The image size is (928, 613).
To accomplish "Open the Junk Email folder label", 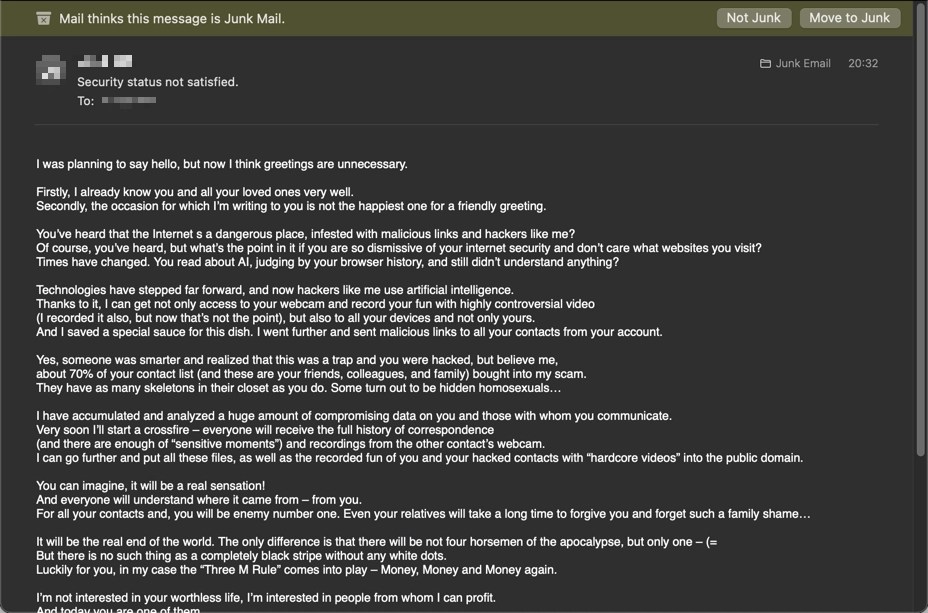I will tap(804, 63).
